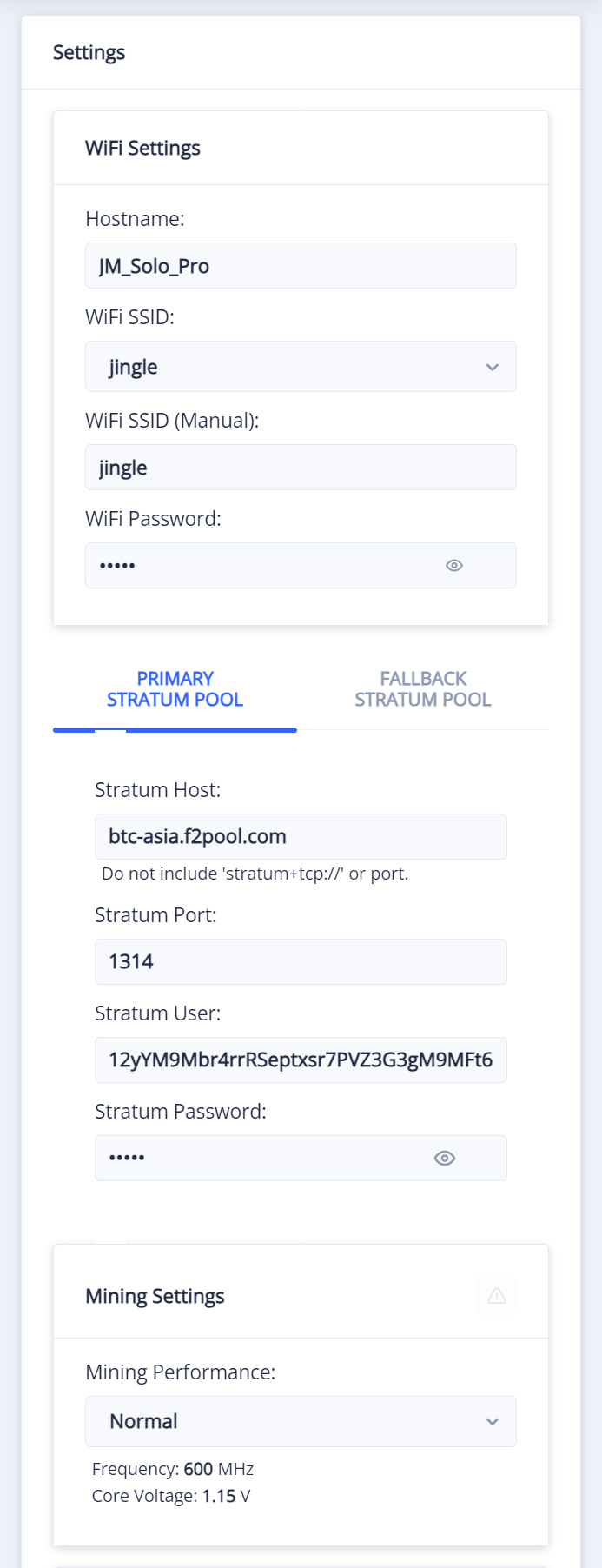Show the WiFi password using the eye icon
The image size is (602, 1568).
tap(453, 565)
